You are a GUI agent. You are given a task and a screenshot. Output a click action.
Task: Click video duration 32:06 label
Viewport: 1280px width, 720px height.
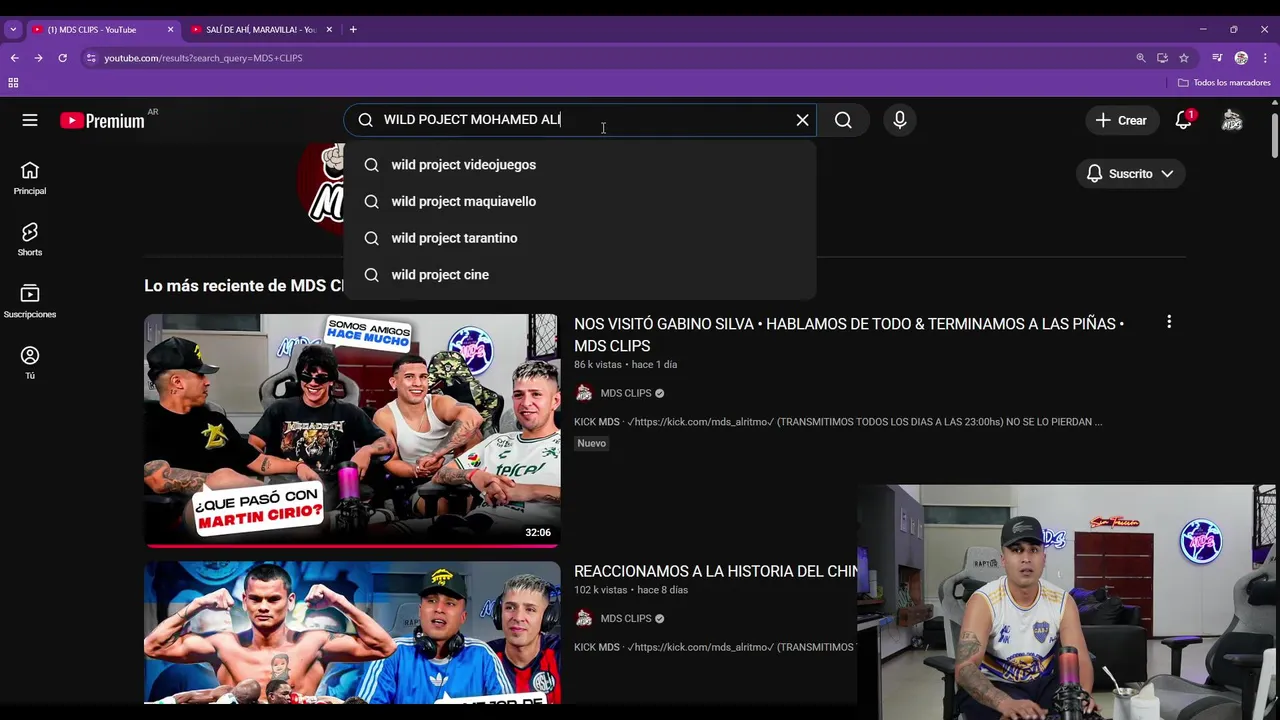point(538,533)
